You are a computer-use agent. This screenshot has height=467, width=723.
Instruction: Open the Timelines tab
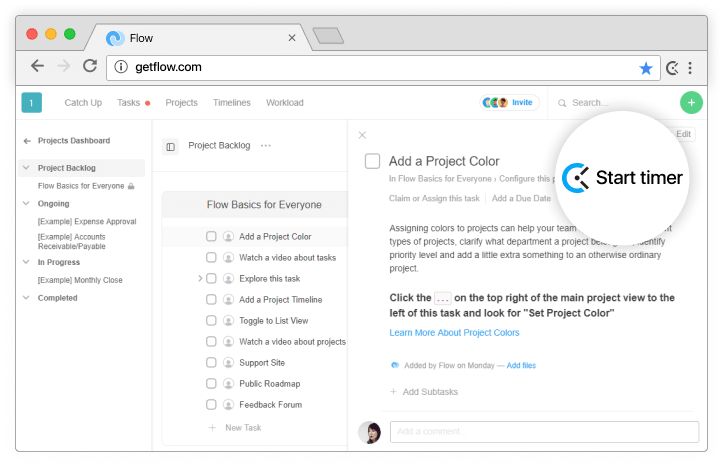pos(231,103)
